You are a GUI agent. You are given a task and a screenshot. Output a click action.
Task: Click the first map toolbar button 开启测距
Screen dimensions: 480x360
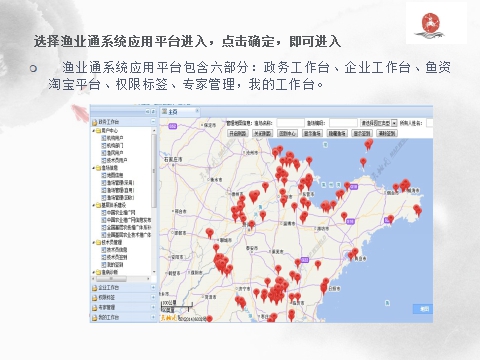pos(238,133)
